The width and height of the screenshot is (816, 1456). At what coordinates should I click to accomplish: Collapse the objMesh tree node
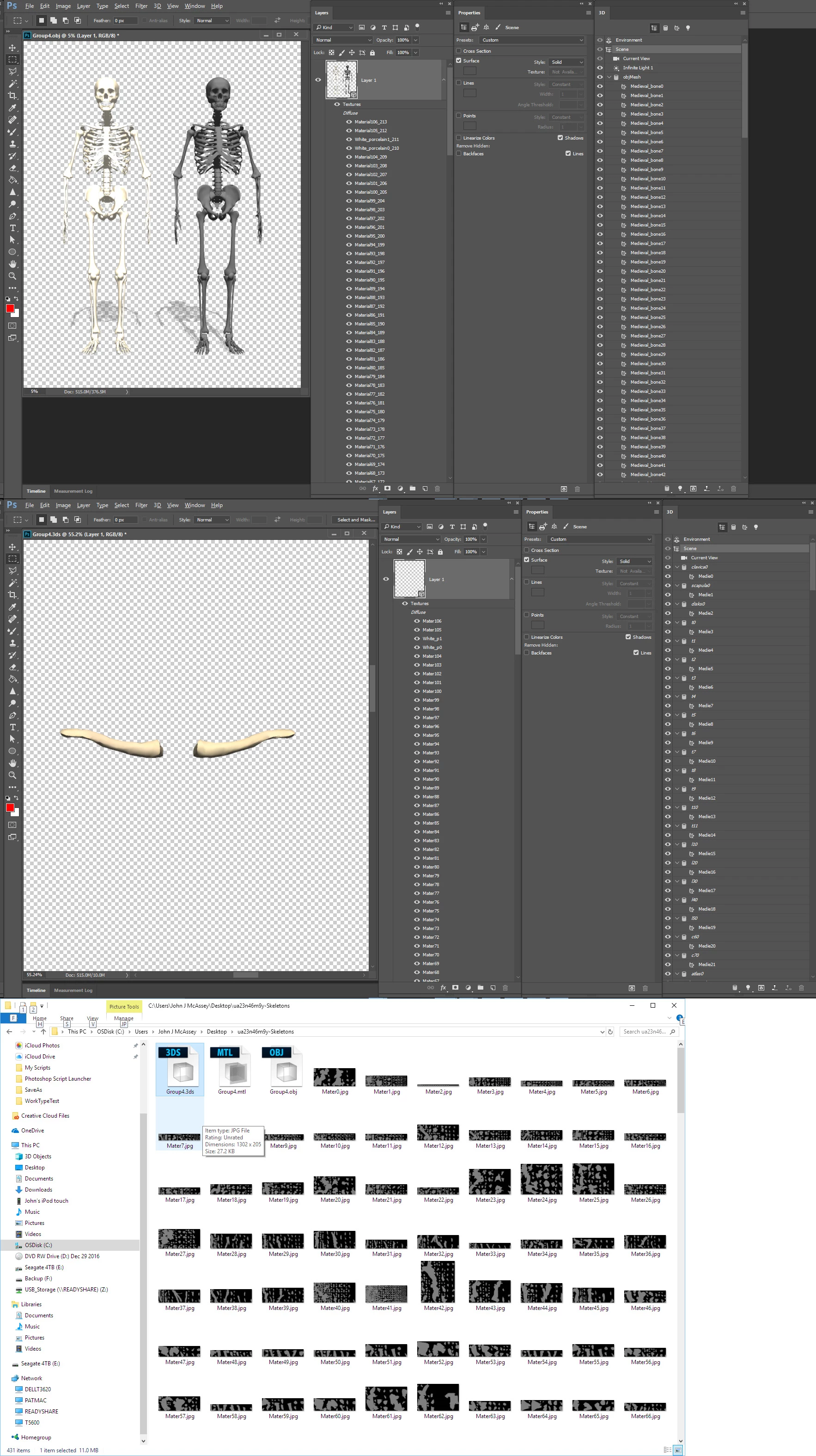[609, 77]
